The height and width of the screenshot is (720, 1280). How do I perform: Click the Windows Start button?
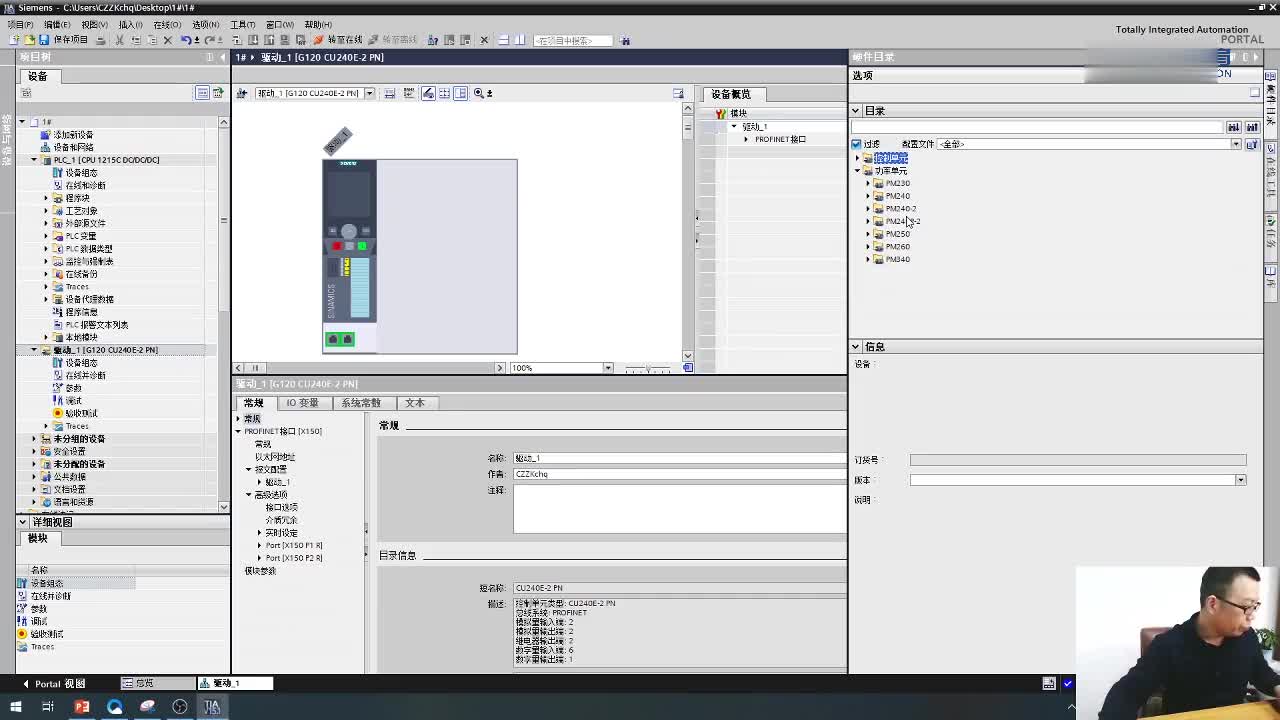coord(15,707)
